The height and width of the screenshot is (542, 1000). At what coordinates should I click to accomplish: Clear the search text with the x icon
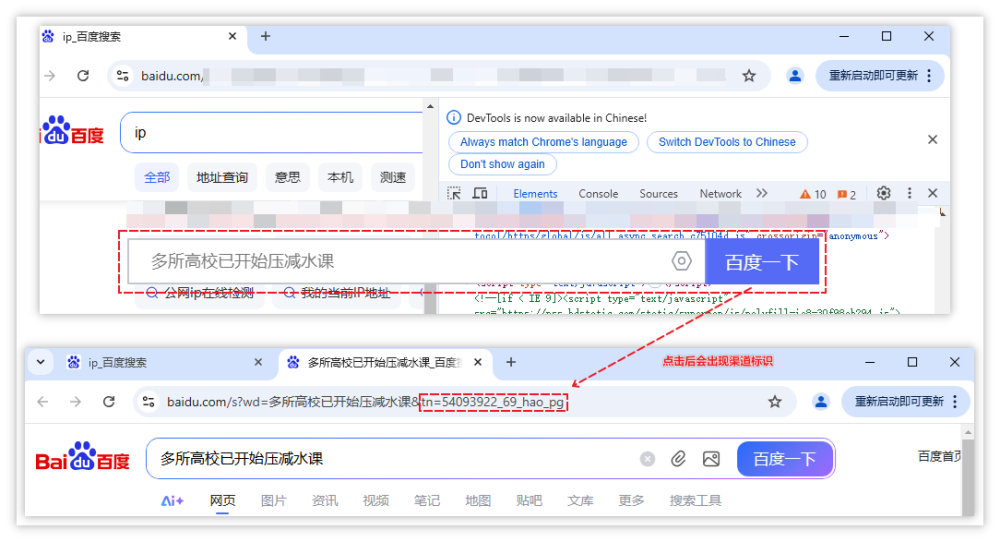point(647,459)
